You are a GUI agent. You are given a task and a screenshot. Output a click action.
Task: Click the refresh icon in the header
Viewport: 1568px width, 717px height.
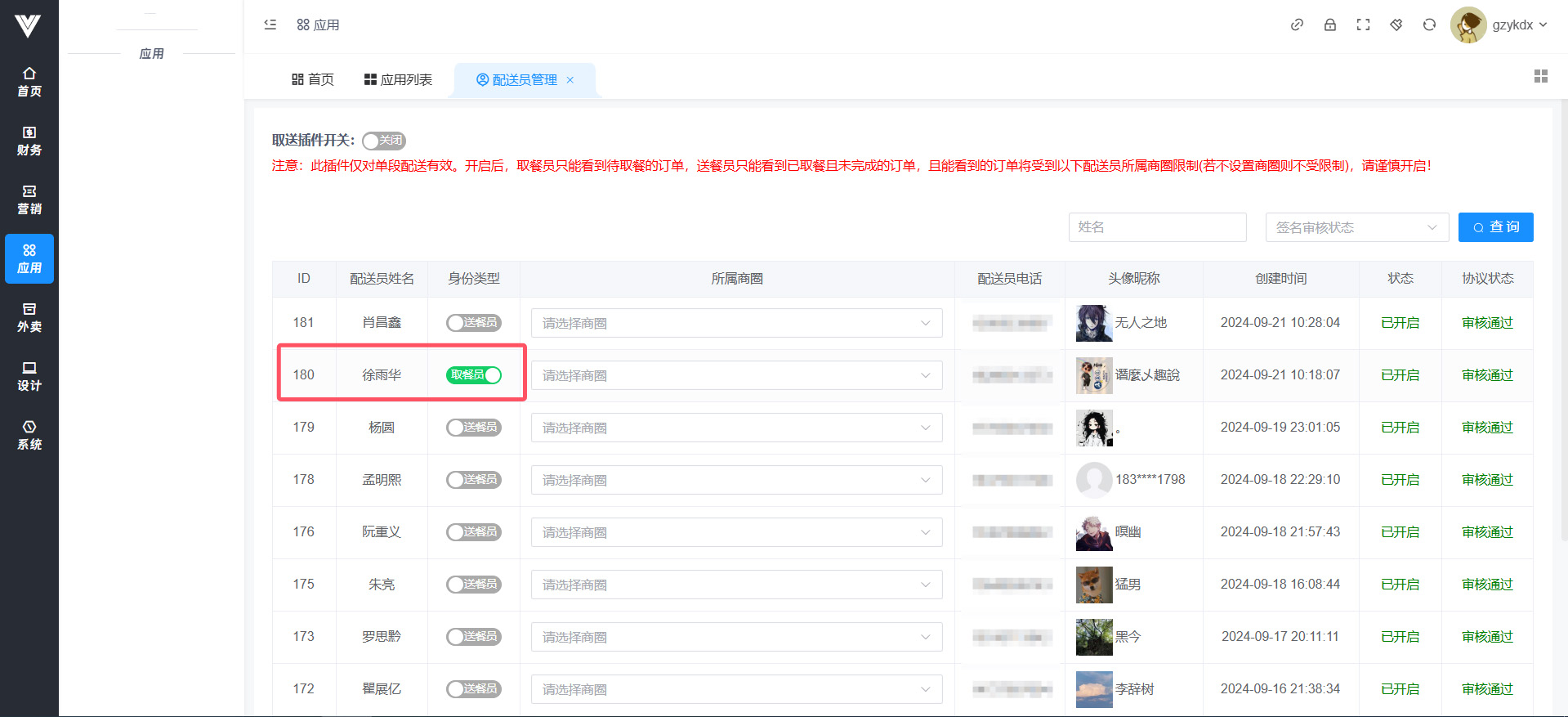point(1429,25)
